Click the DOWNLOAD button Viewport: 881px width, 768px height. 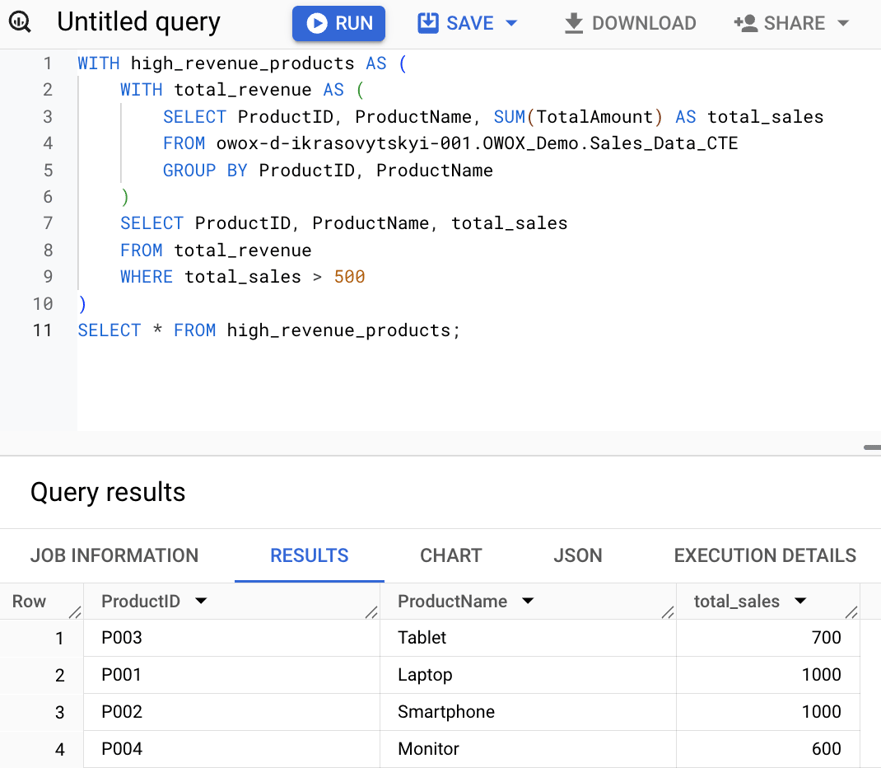630,23
